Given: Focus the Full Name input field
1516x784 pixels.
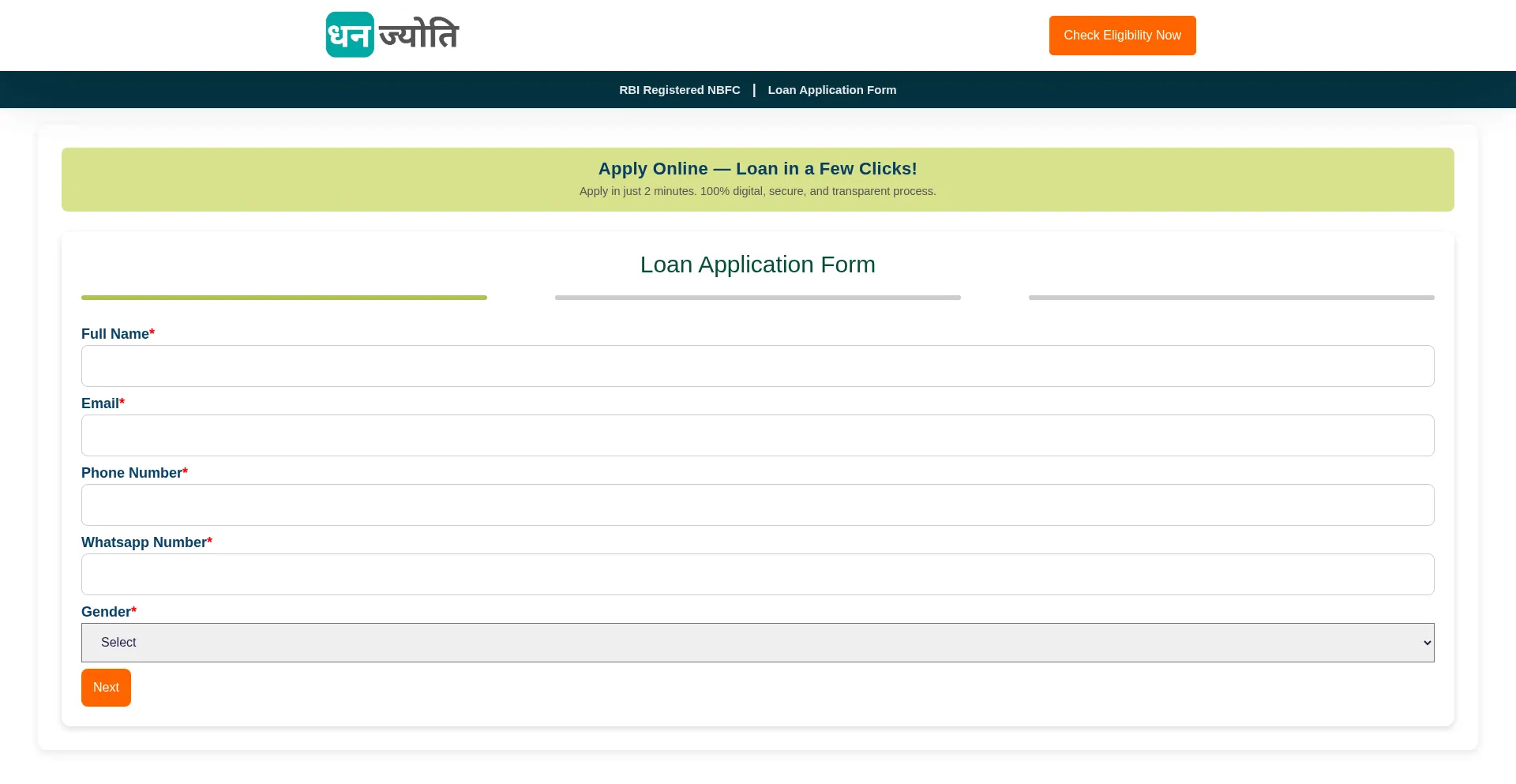Looking at the screenshot, I should 757,366.
